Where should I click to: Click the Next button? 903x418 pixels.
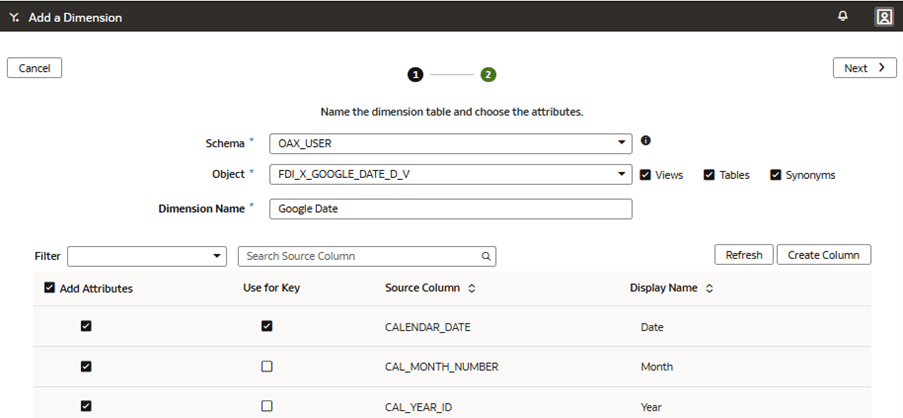[864, 68]
